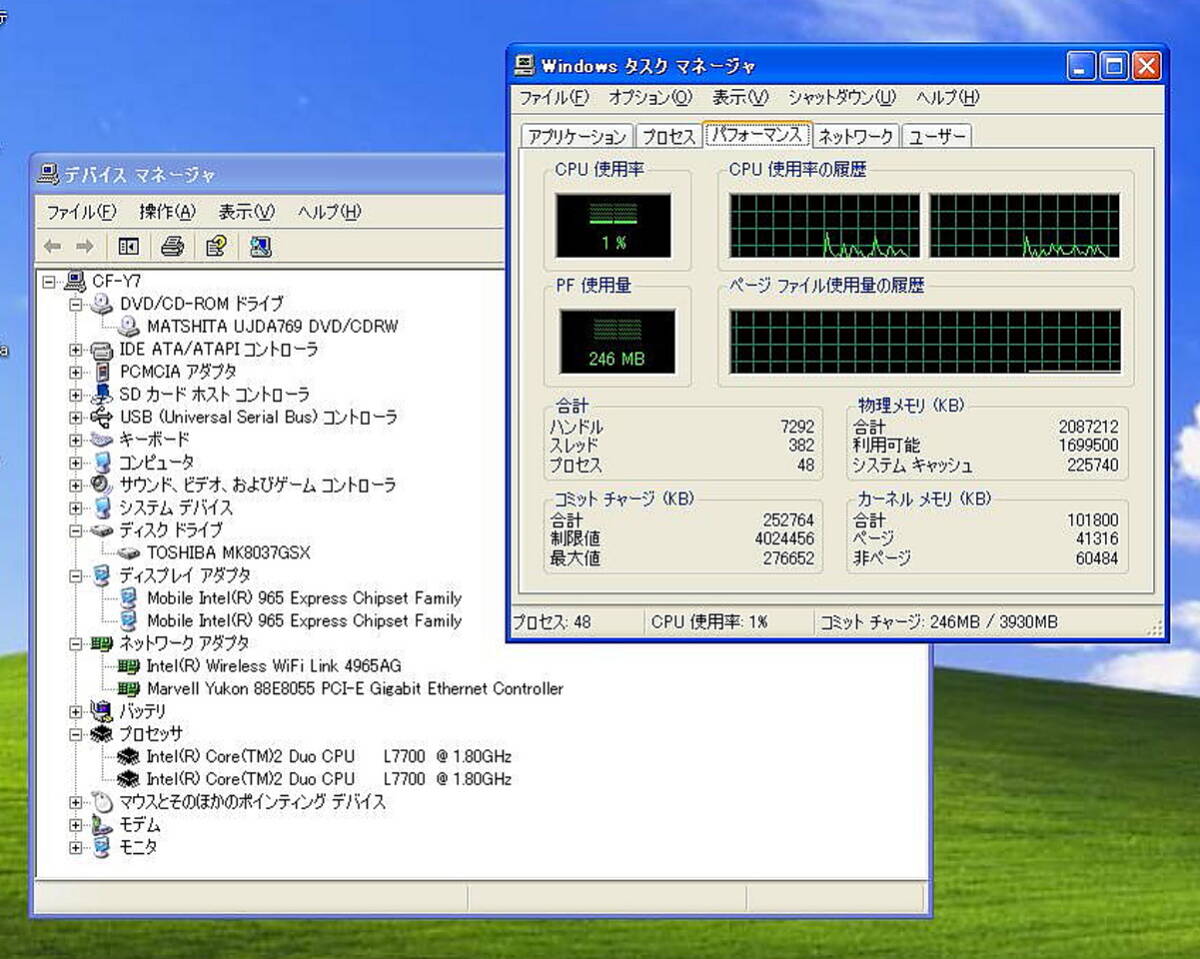This screenshot has width=1200, height=959.
Task: Click the CPU 使用率 gauge showing 1 %
Action: point(614,226)
